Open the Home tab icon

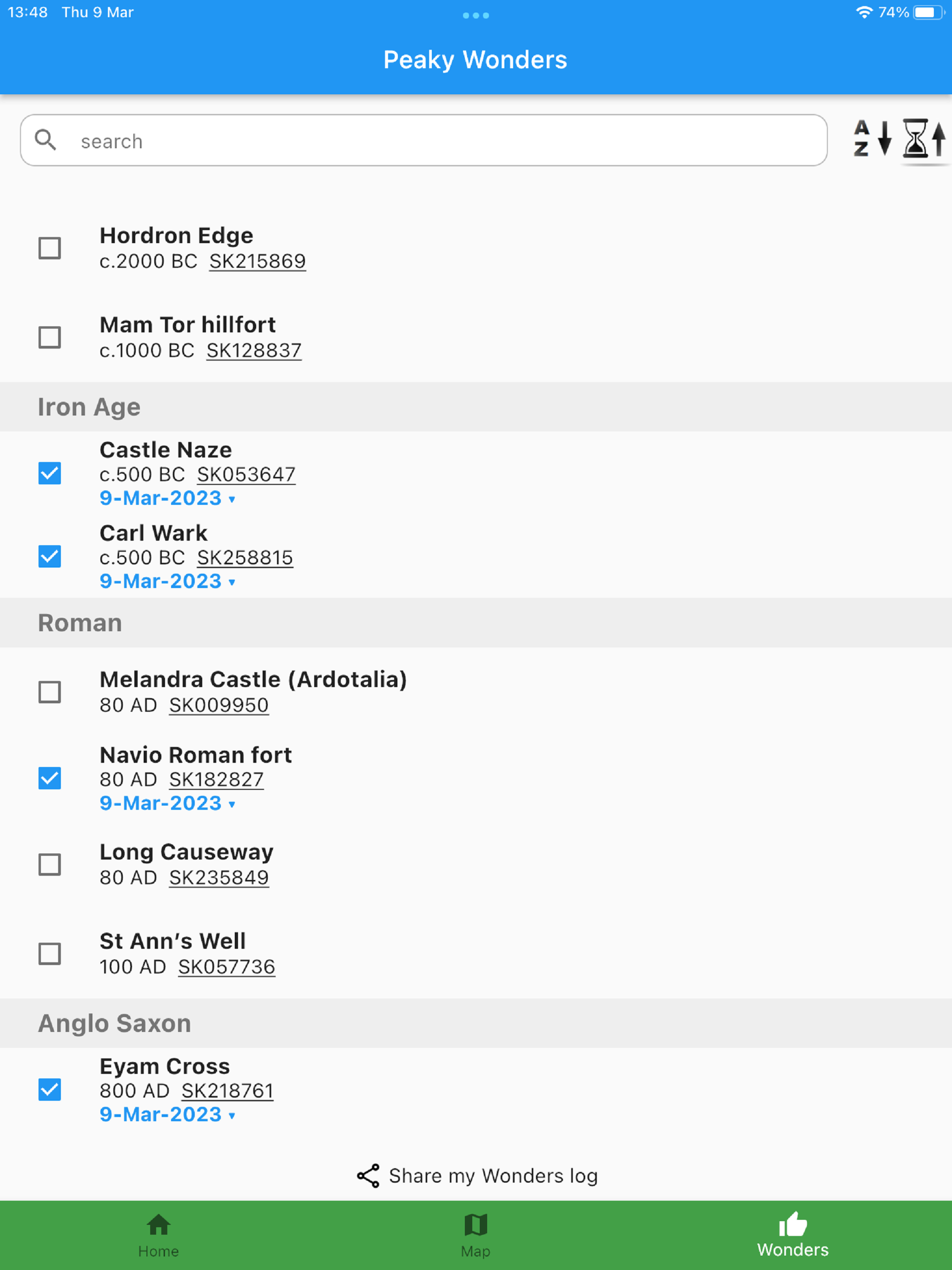[x=159, y=1224]
